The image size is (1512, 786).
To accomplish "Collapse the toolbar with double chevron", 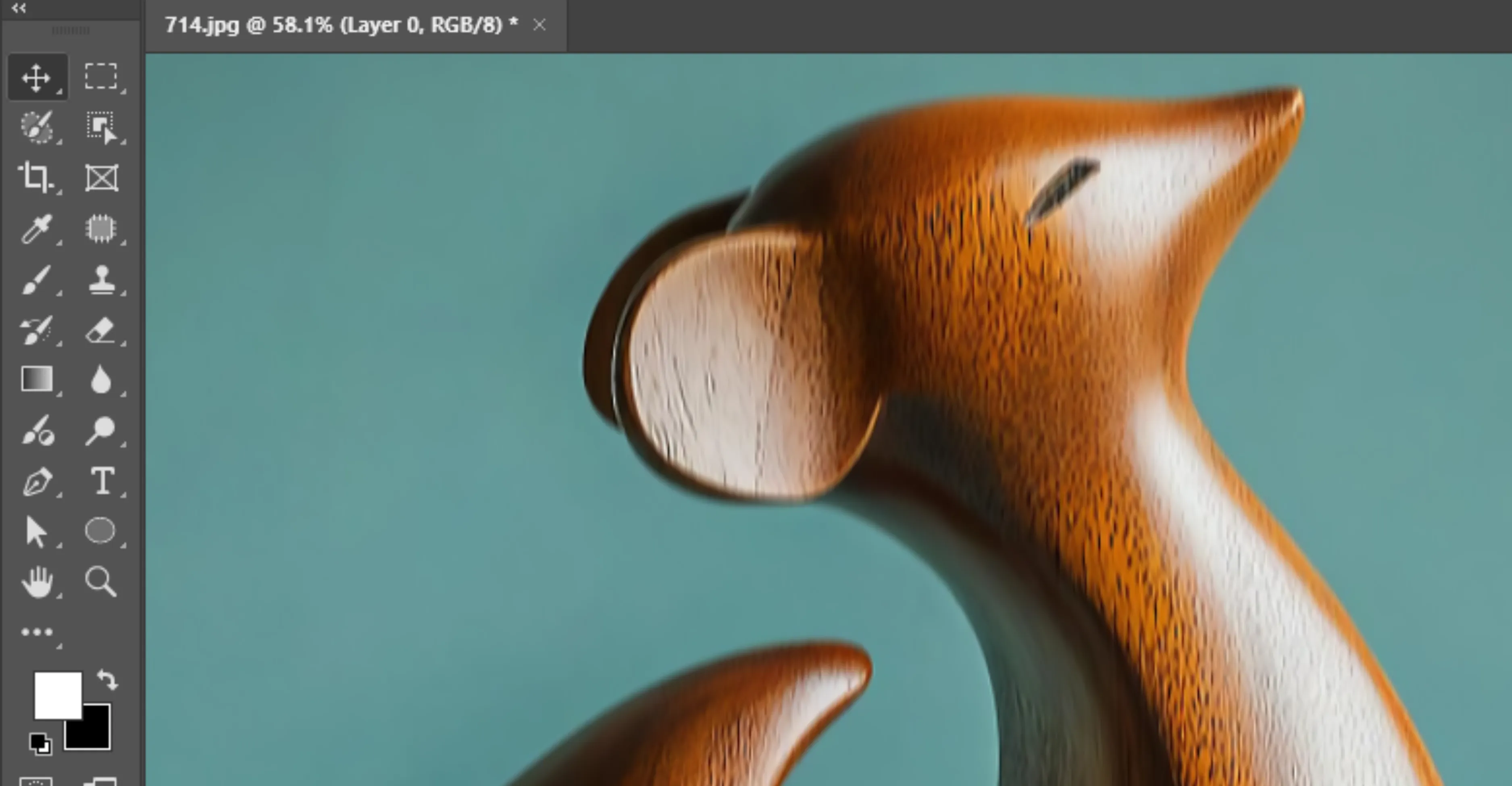I will tap(19, 8).
